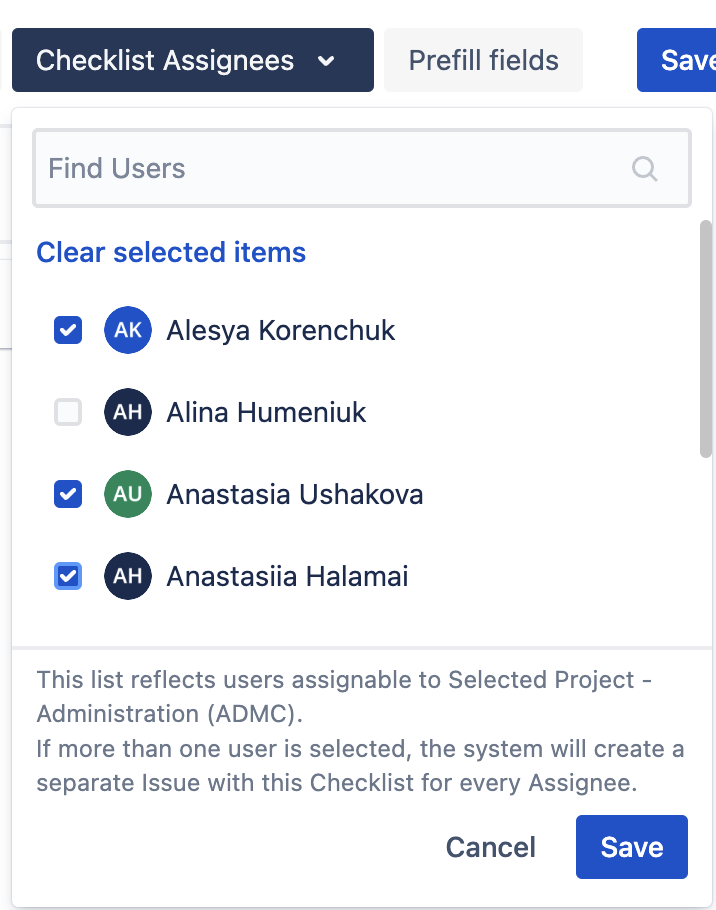Click the AK avatar for Alesya Korenchuk
Screen dimensions: 716x910
point(128,330)
